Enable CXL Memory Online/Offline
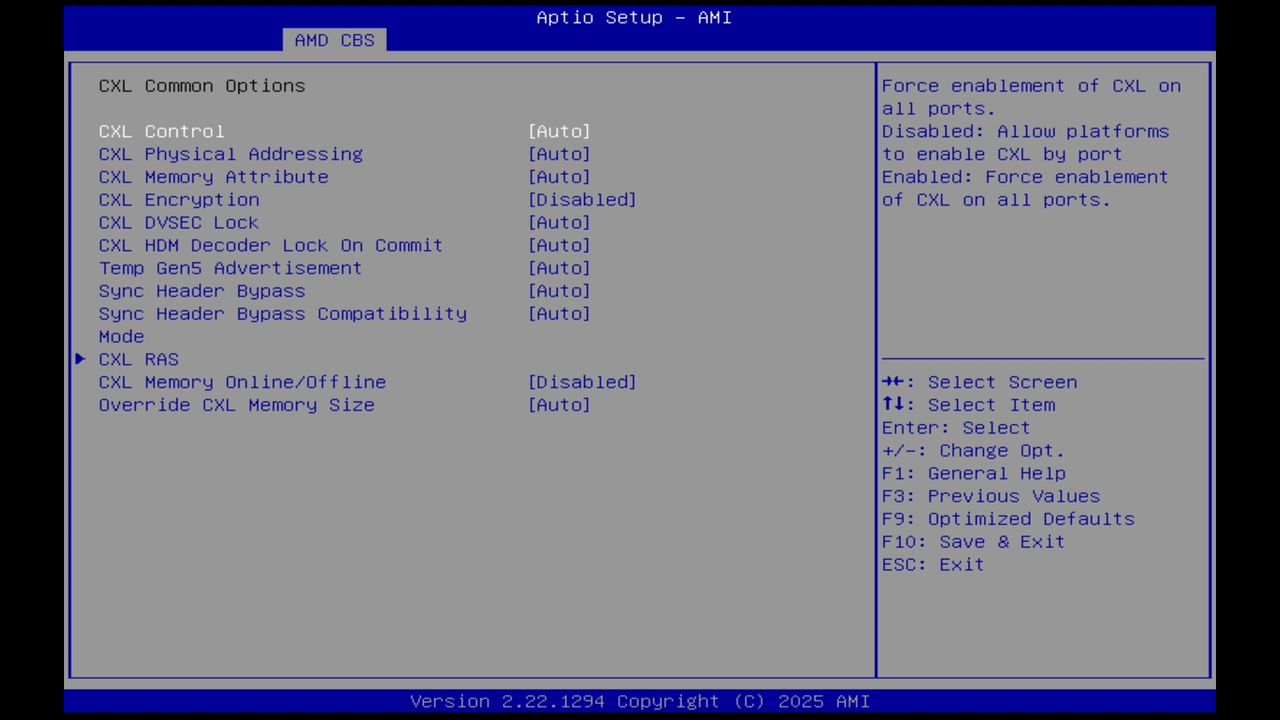Viewport: 1280px width, 720px height. 242,382
